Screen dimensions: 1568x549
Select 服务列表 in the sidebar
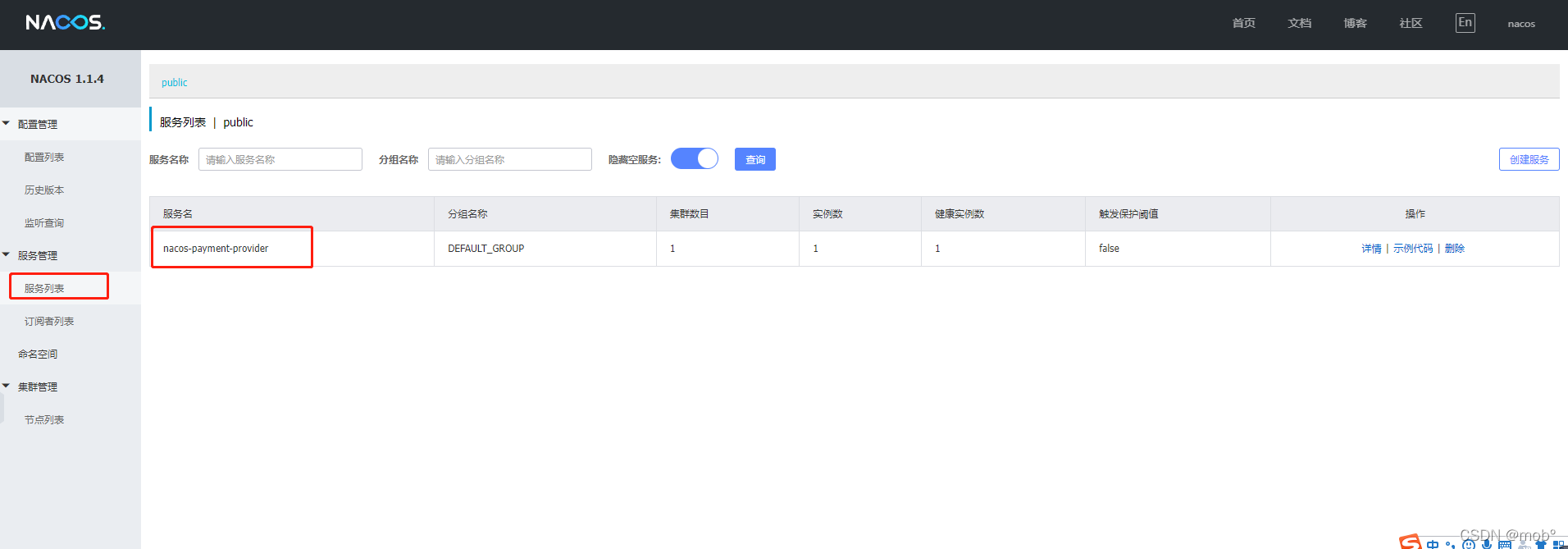(44, 288)
